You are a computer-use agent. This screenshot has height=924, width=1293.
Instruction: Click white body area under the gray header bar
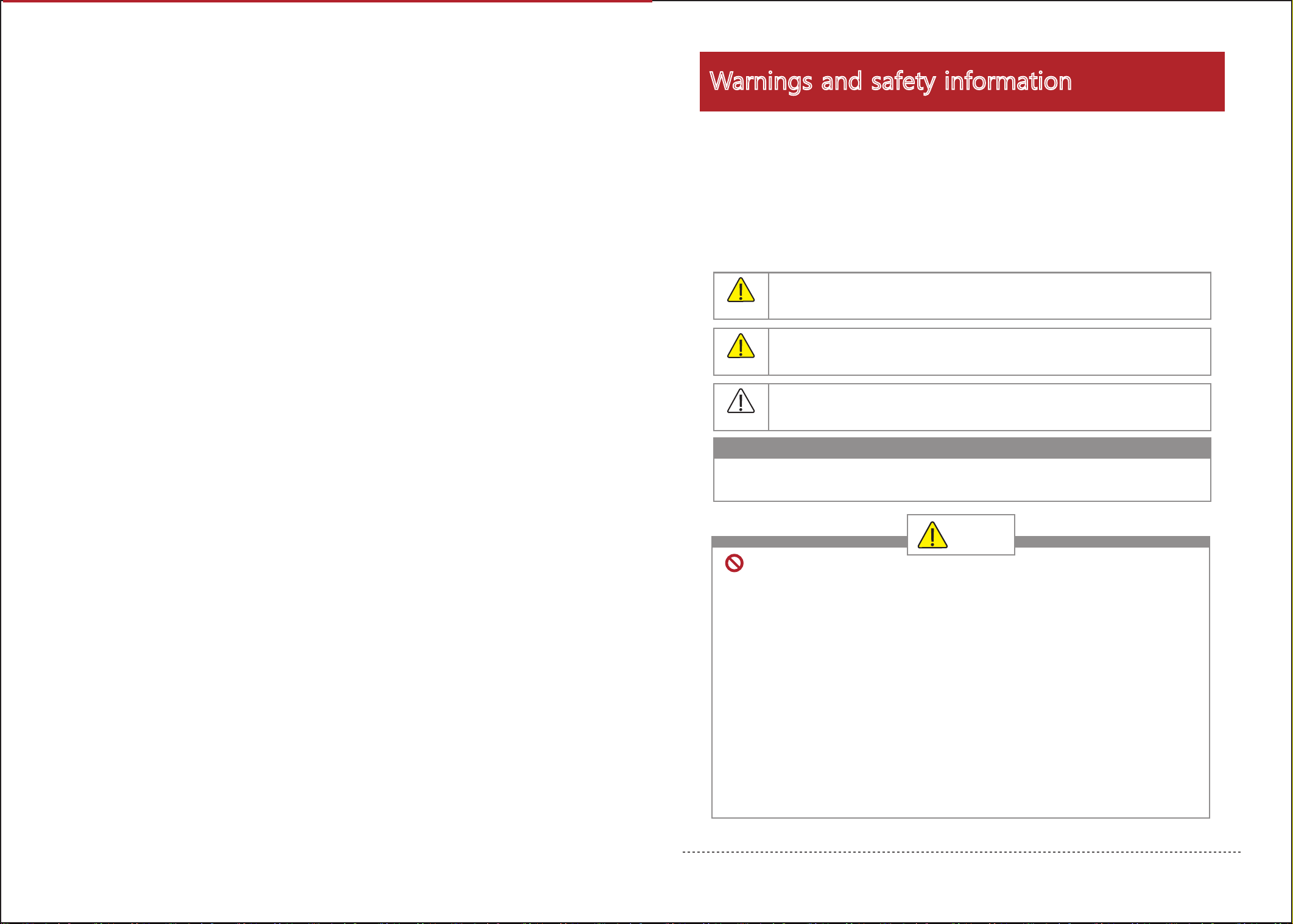962,479
